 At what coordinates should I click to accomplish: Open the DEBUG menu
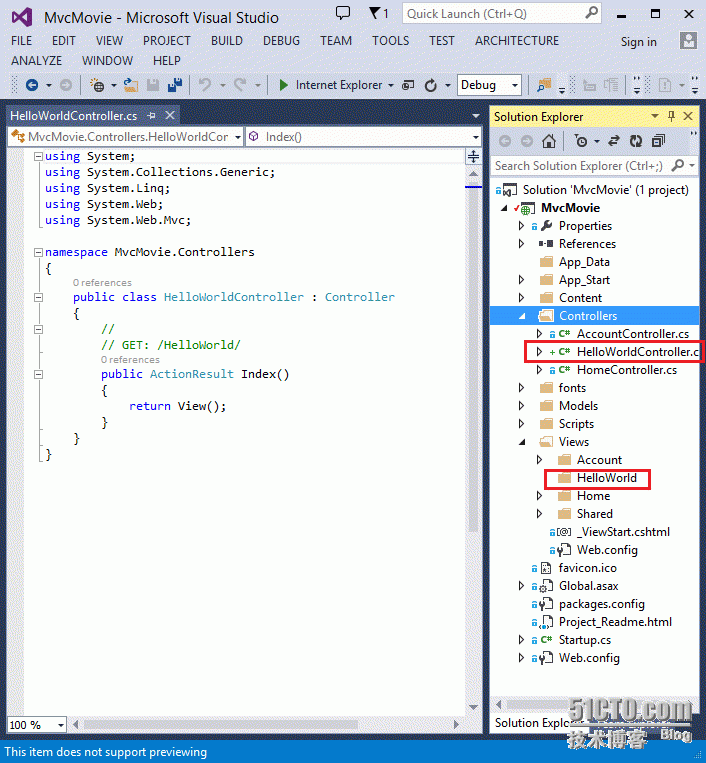281,41
